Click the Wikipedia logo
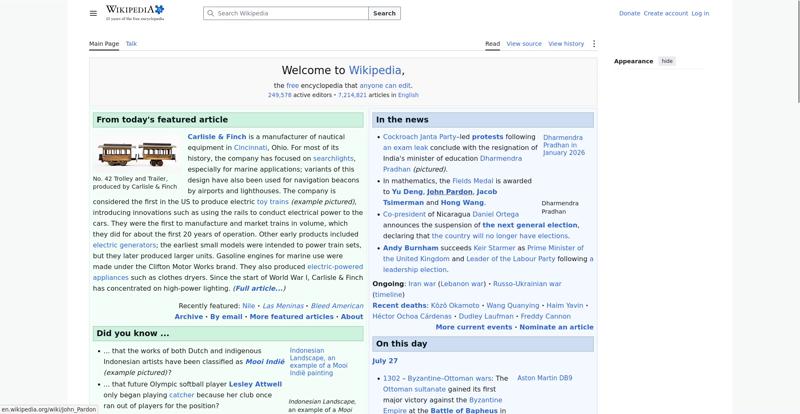800x414 pixels. tap(135, 13)
